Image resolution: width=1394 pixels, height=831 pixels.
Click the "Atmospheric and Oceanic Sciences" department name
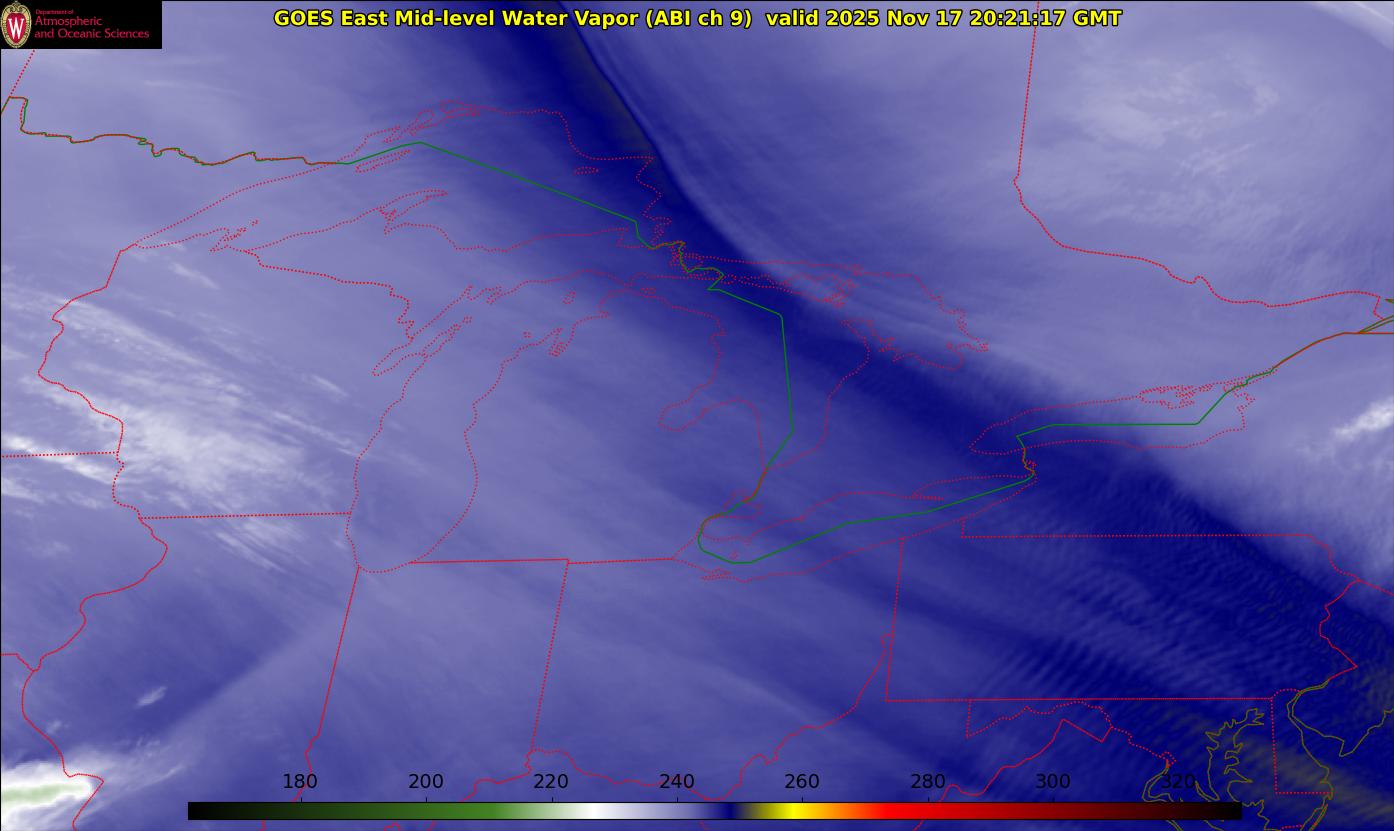(x=91, y=26)
